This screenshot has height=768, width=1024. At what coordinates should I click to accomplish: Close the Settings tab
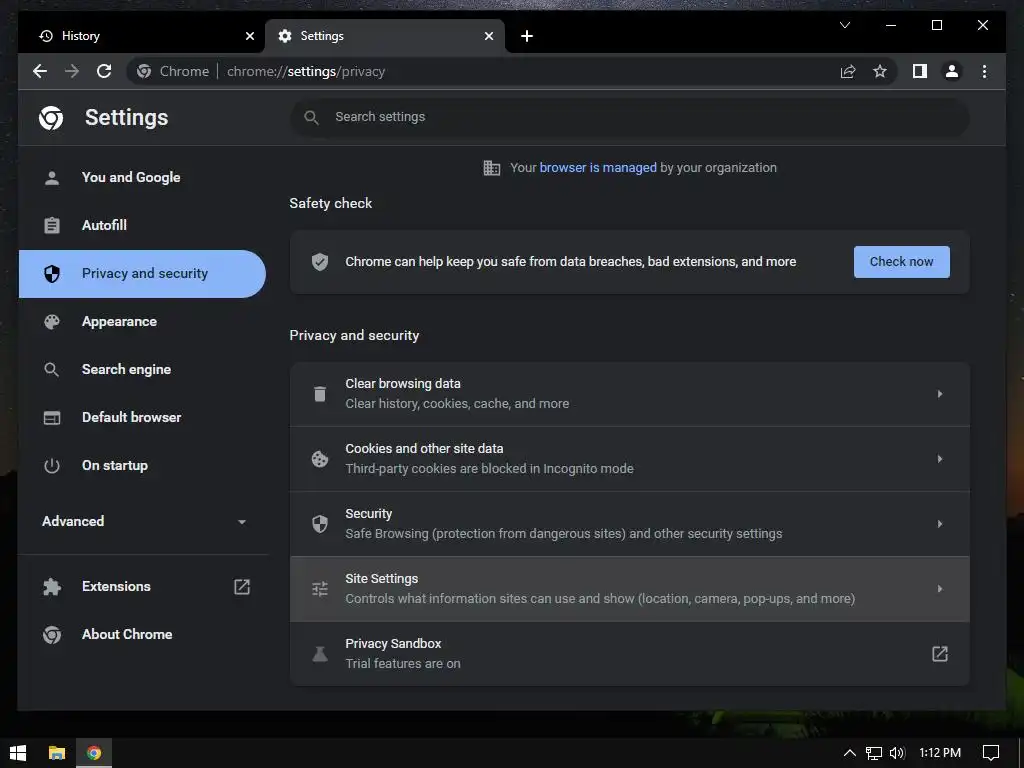click(x=488, y=36)
